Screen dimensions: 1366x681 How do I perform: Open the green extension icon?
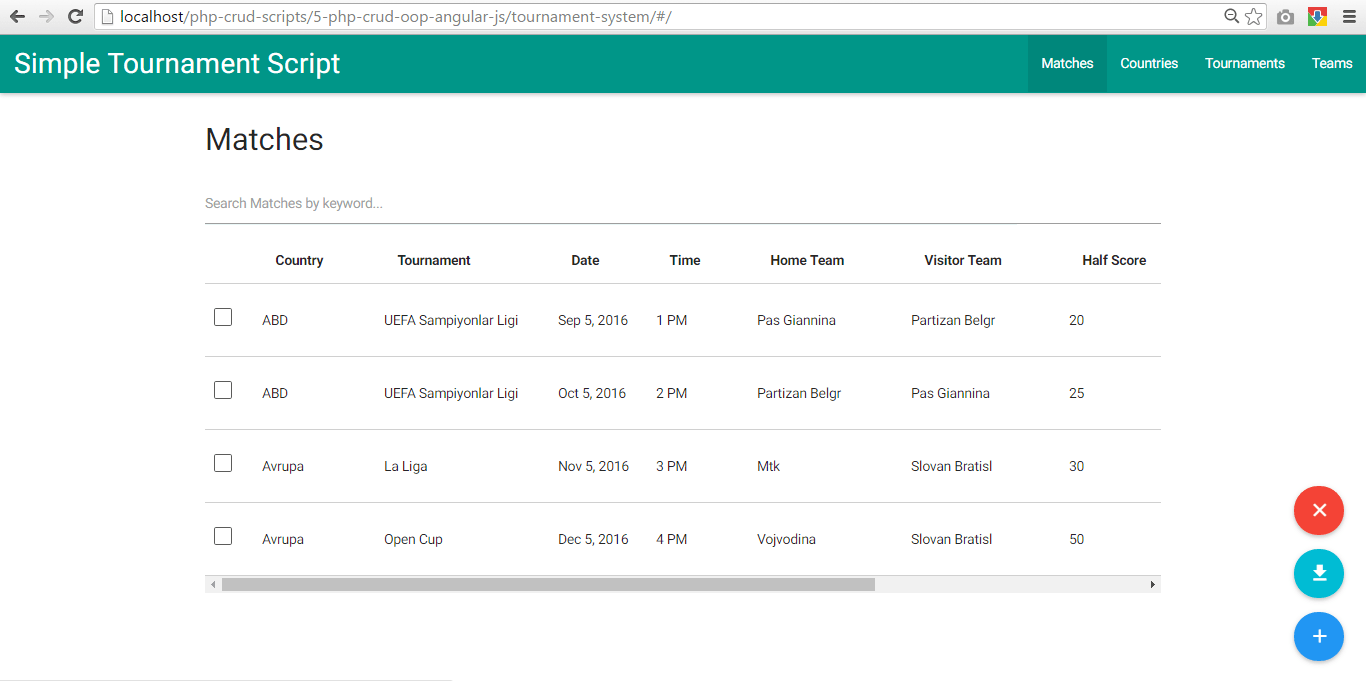click(x=1316, y=16)
